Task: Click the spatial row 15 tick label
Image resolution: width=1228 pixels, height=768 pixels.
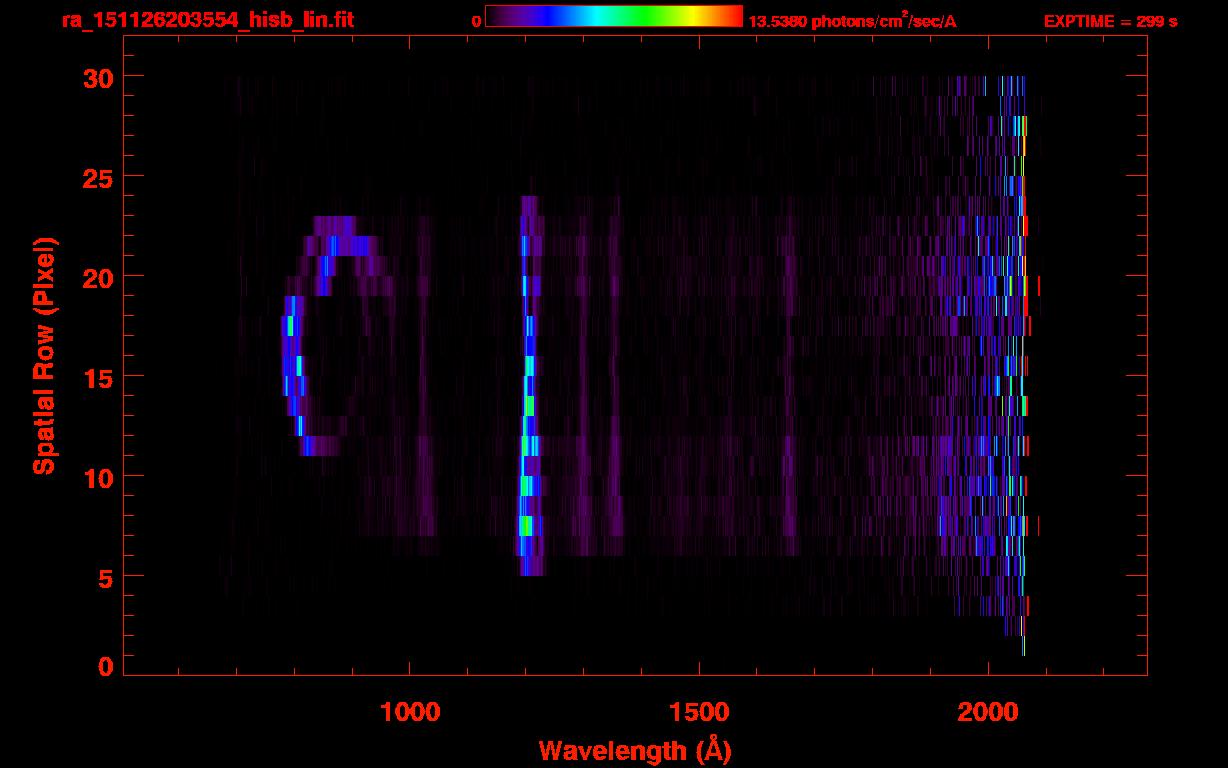Action: tap(98, 376)
